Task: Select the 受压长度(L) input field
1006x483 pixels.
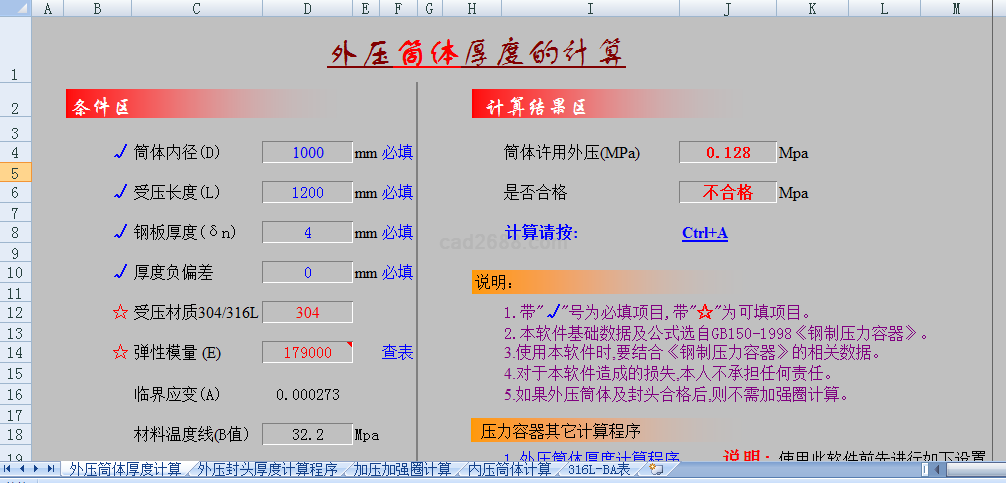Action: [x=307, y=193]
